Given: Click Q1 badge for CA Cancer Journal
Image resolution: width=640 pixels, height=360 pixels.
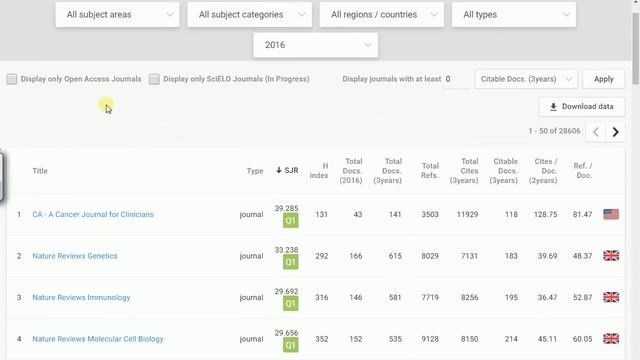Looking at the screenshot, I should click(291, 221).
